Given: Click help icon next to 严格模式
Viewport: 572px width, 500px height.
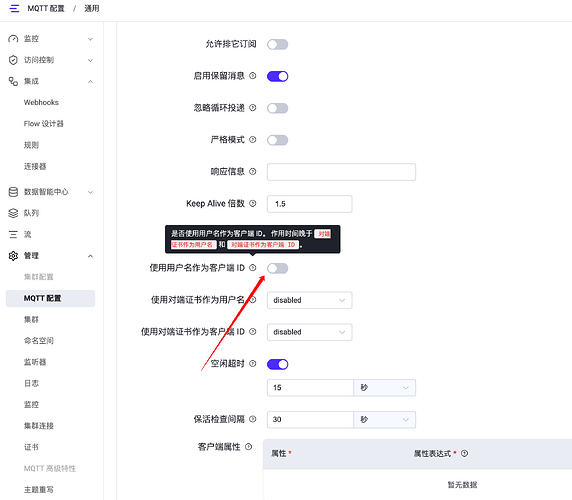Looking at the screenshot, I should [x=252, y=140].
